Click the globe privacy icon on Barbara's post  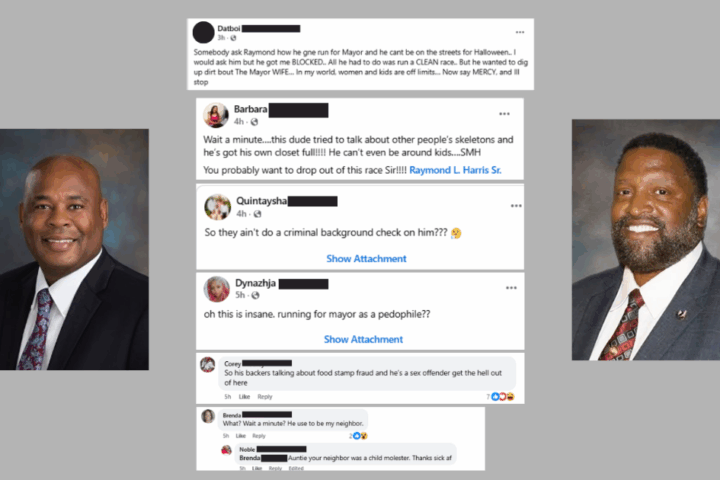[254, 122]
